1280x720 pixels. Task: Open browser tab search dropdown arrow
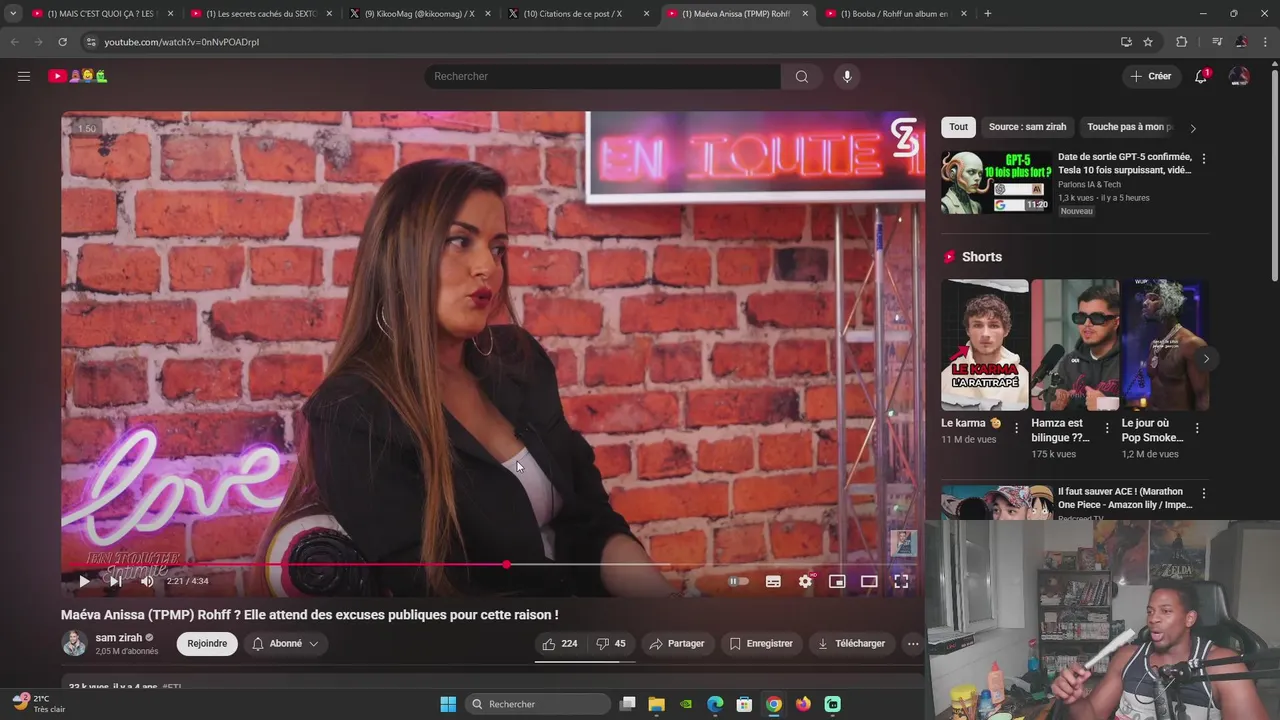point(13,14)
